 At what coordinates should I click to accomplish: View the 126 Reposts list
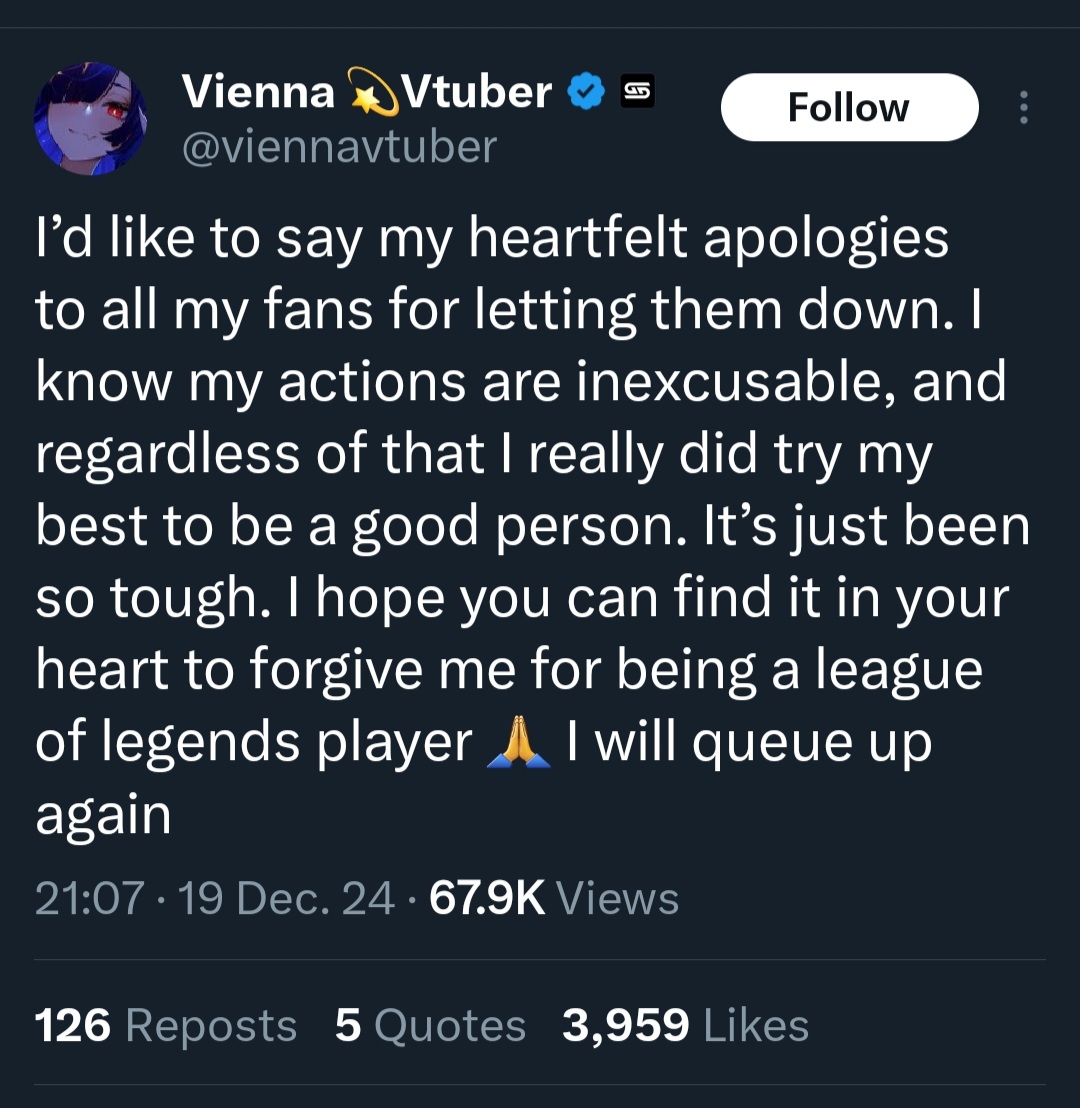point(165,1025)
